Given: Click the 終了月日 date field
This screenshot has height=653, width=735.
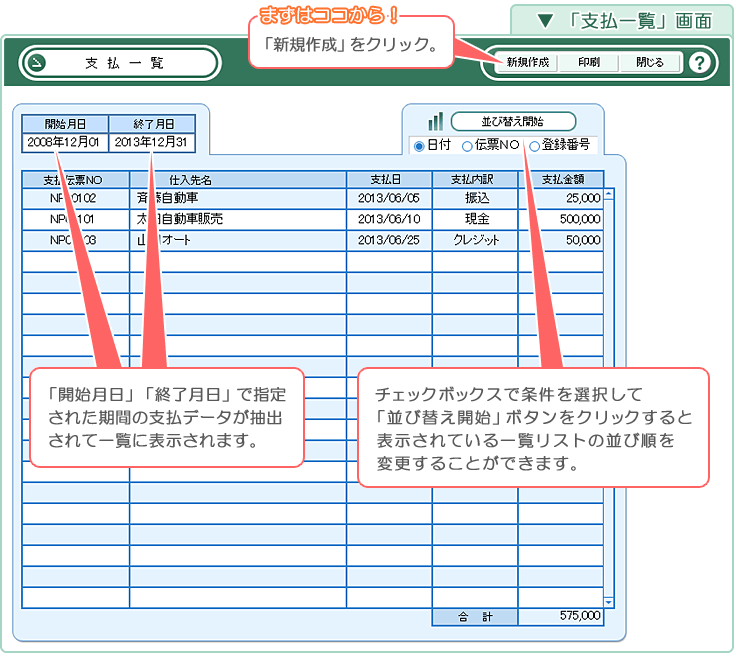Looking at the screenshot, I should 152,142.
